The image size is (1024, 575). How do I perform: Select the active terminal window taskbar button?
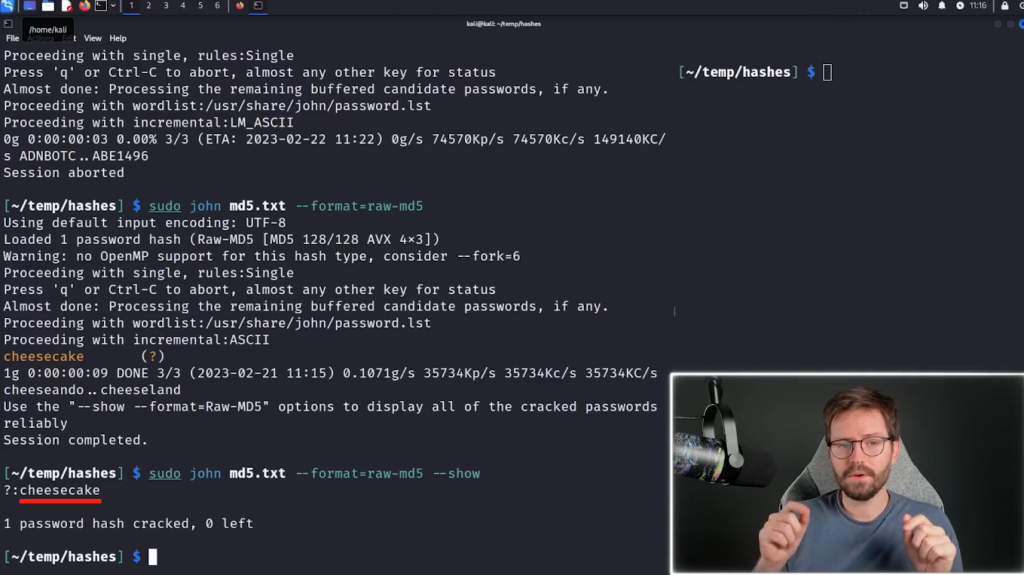click(x=258, y=6)
